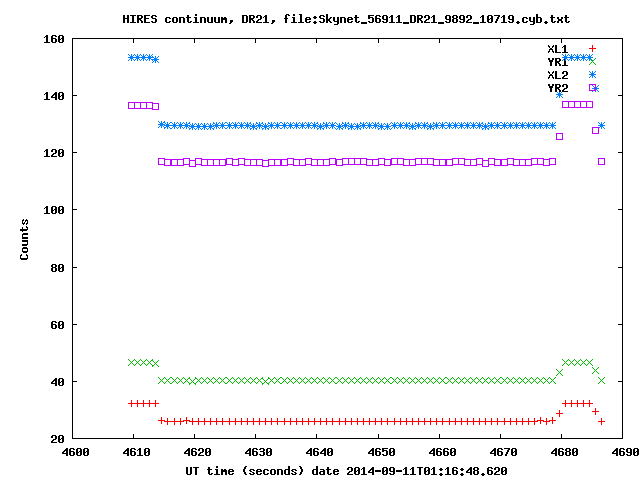Image resolution: width=640 pixels, height=480 pixels.
Task: Select the XL2 legend label
Action: coord(558,75)
